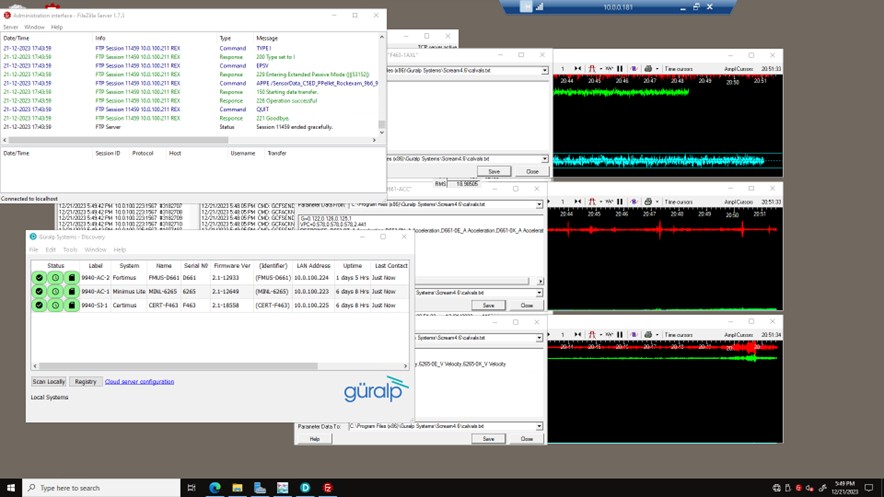Open dropdown arrow beside the printer icon

coord(656,69)
